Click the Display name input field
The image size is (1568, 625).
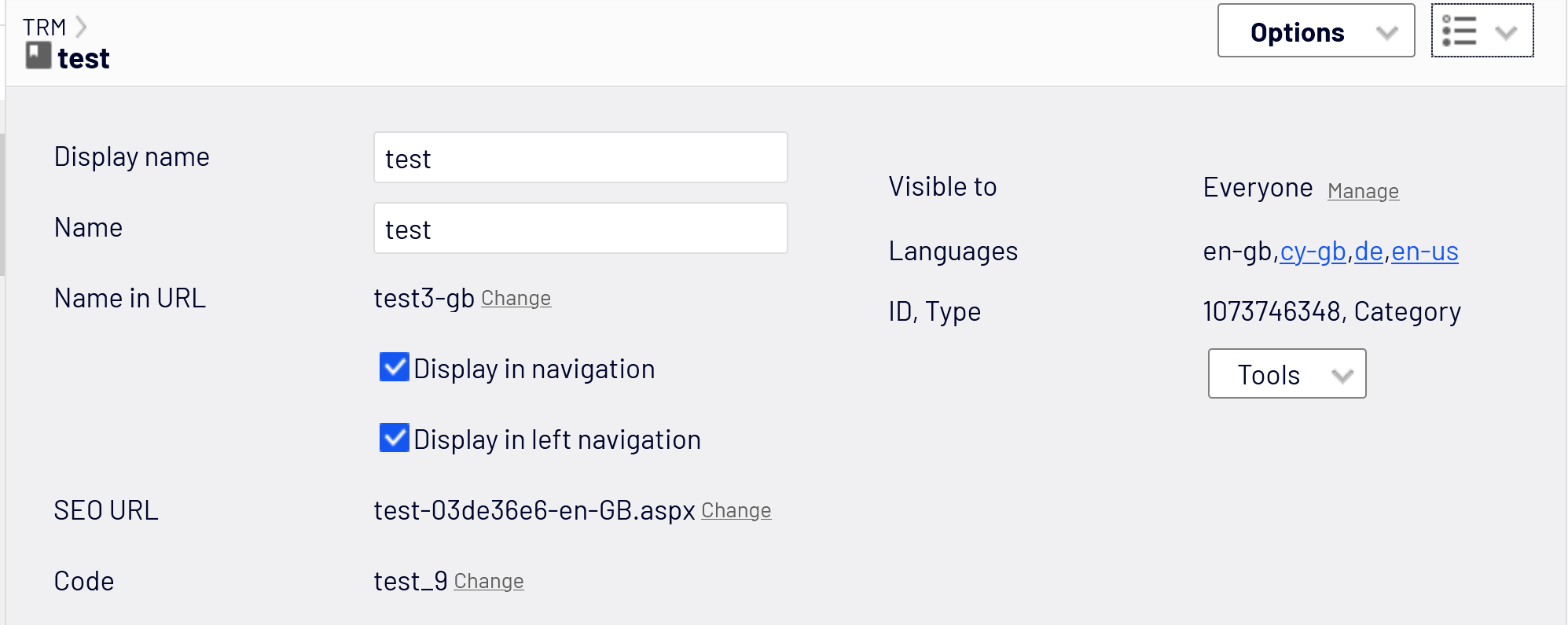click(580, 158)
